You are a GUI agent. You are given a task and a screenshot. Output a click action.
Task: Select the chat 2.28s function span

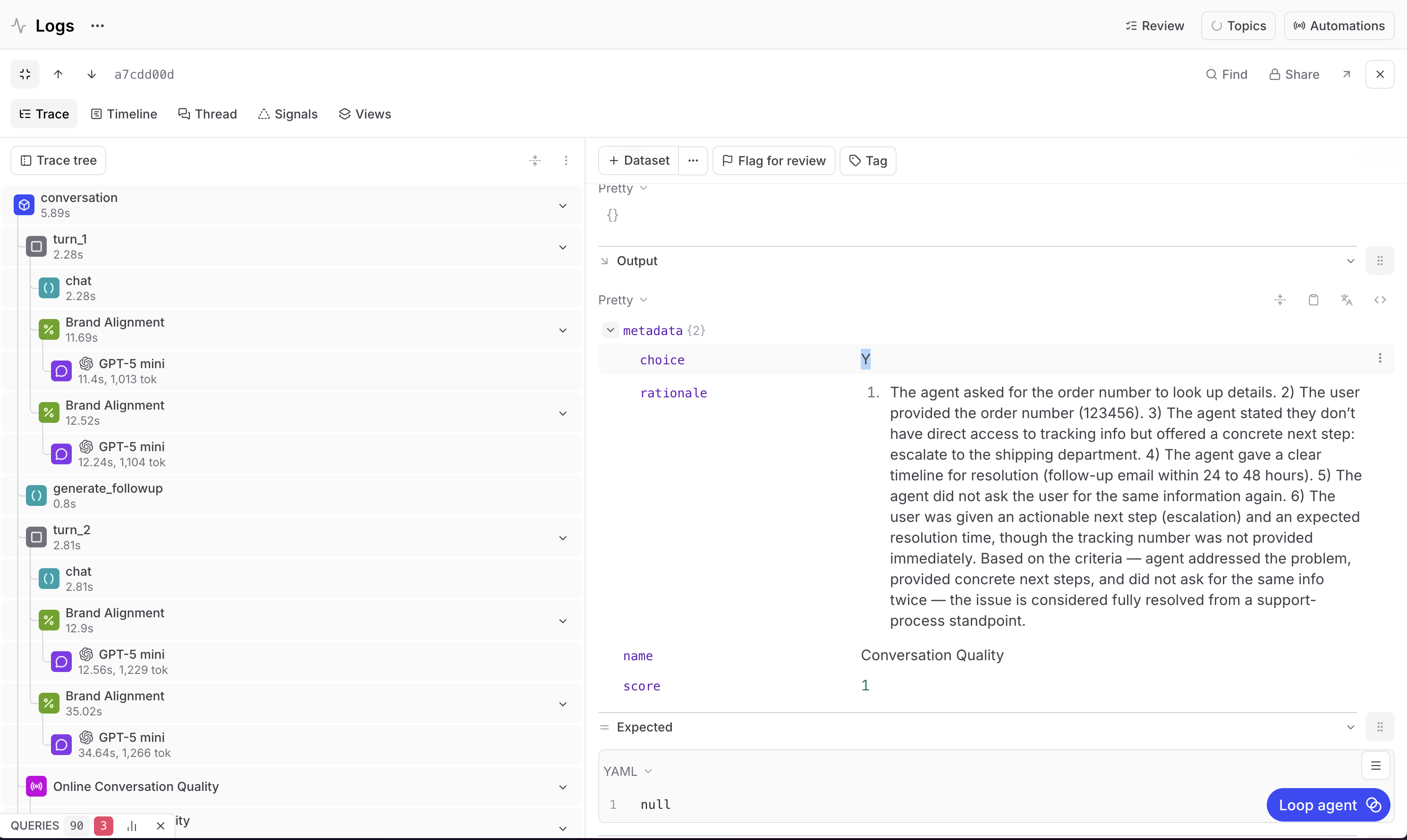coord(292,288)
